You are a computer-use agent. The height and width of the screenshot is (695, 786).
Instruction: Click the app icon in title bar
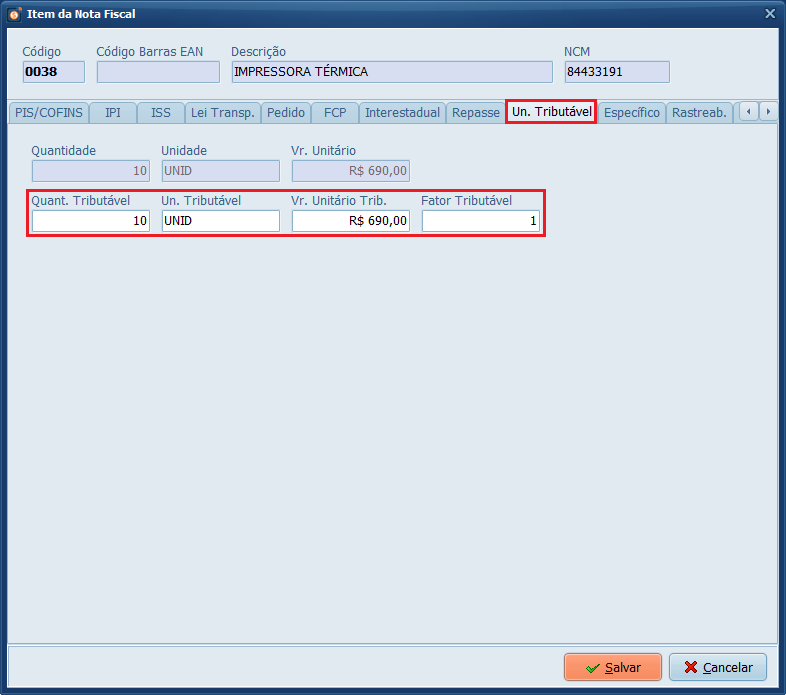[x=14, y=14]
